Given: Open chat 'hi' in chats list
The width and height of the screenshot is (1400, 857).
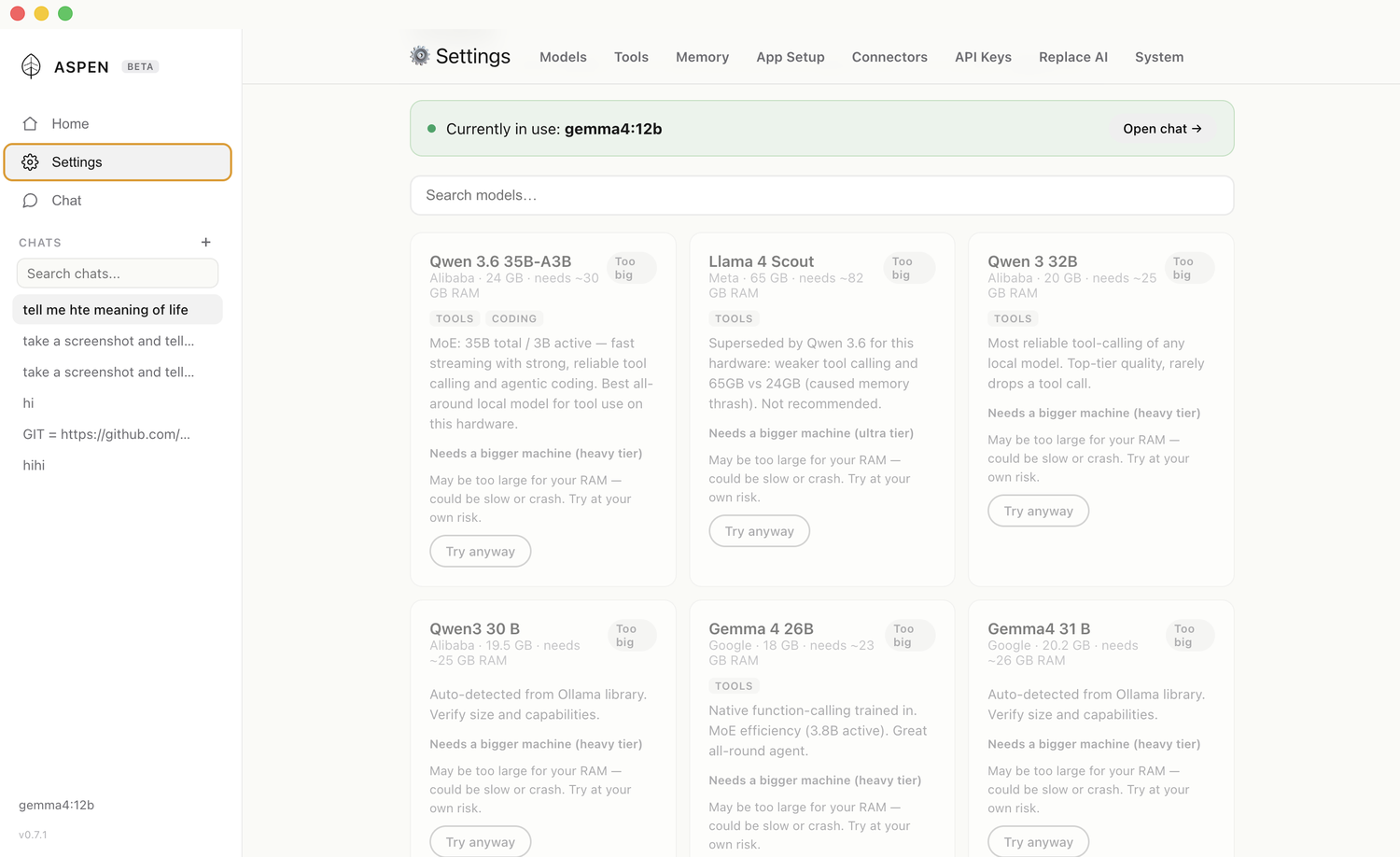Looking at the screenshot, I should pos(118,403).
